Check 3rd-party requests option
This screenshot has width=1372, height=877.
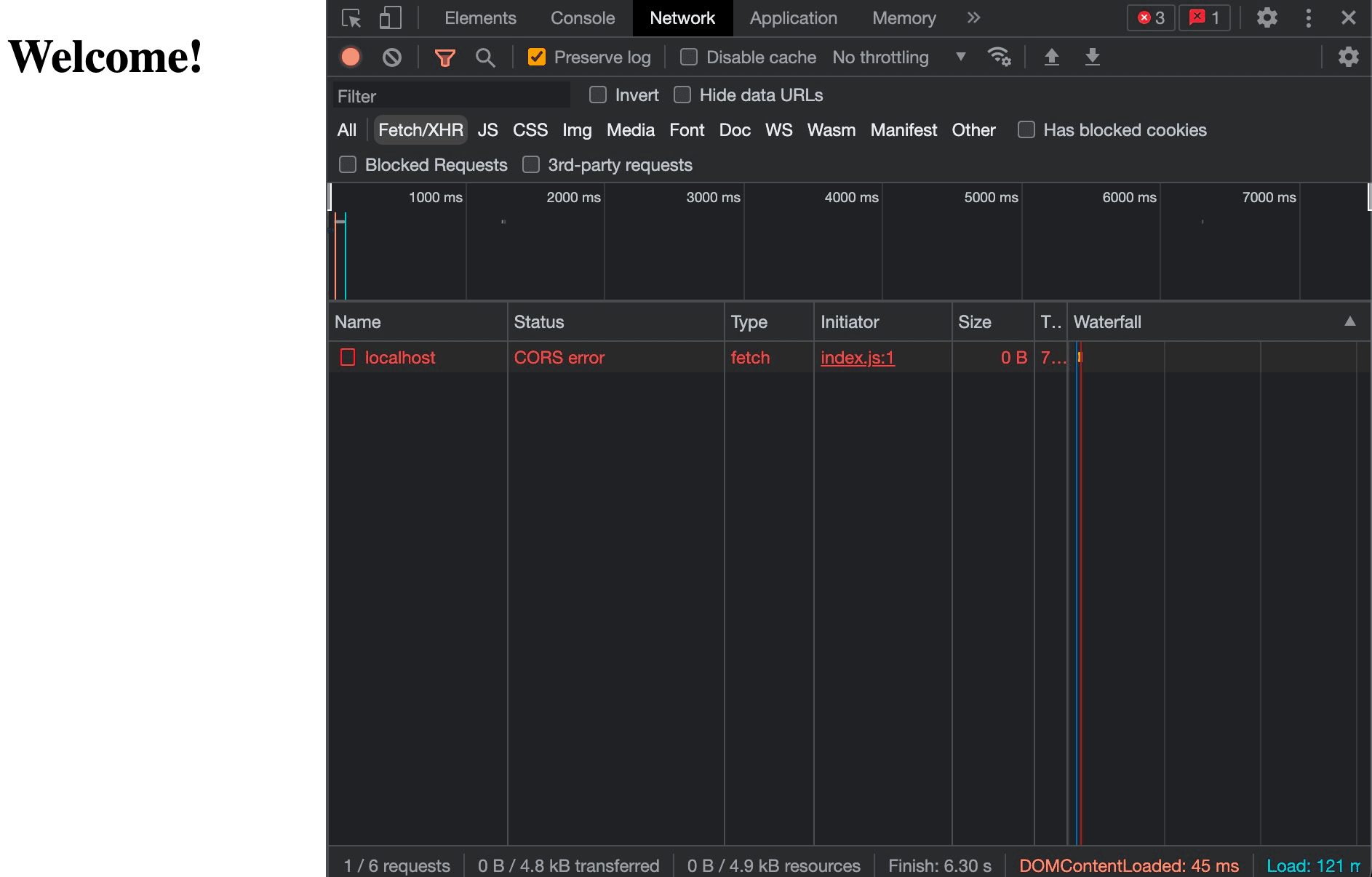pos(531,164)
